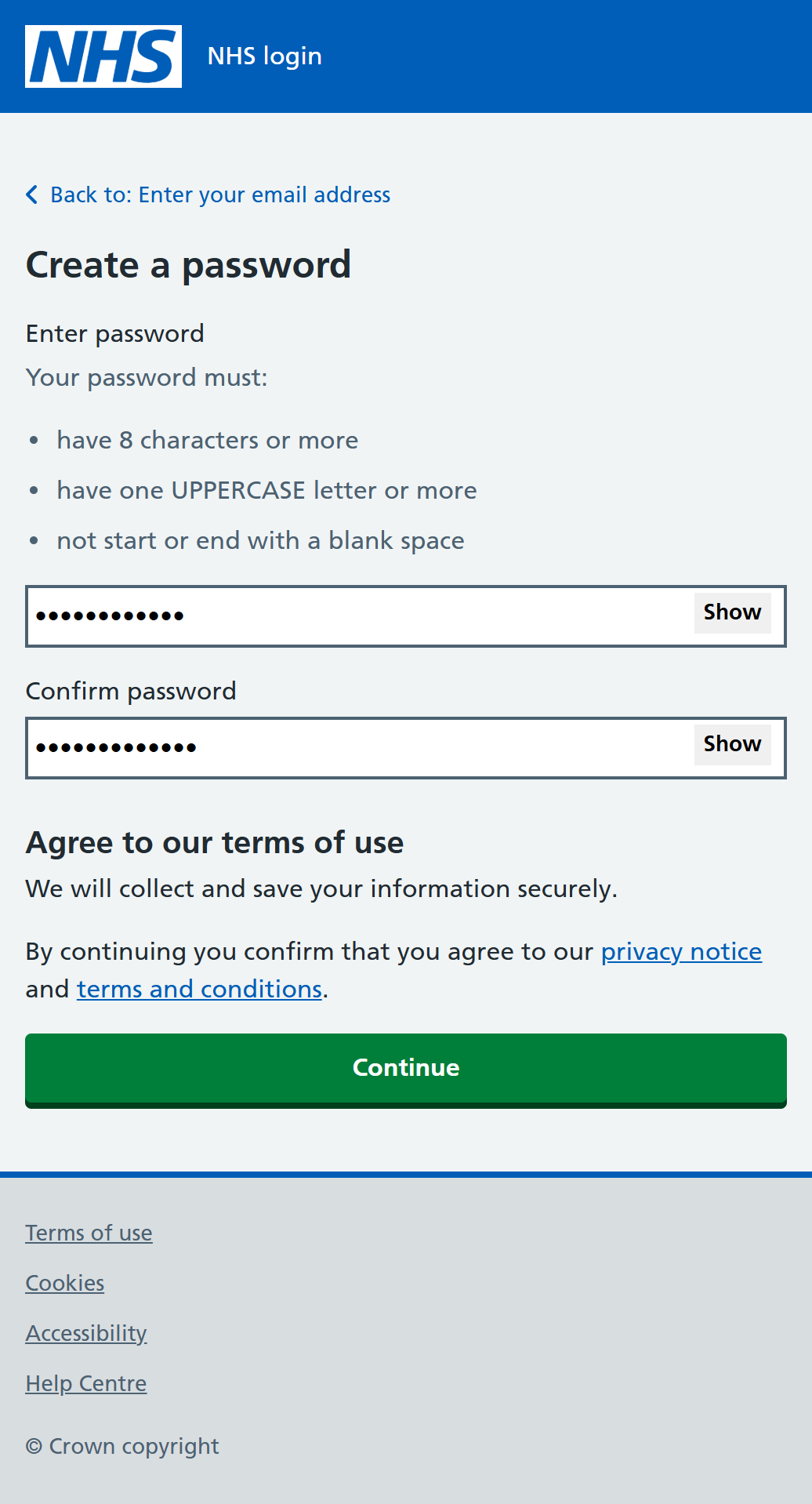Go back to Enter your email address
This screenshot has height=1504, width=812.
point(220,194)
